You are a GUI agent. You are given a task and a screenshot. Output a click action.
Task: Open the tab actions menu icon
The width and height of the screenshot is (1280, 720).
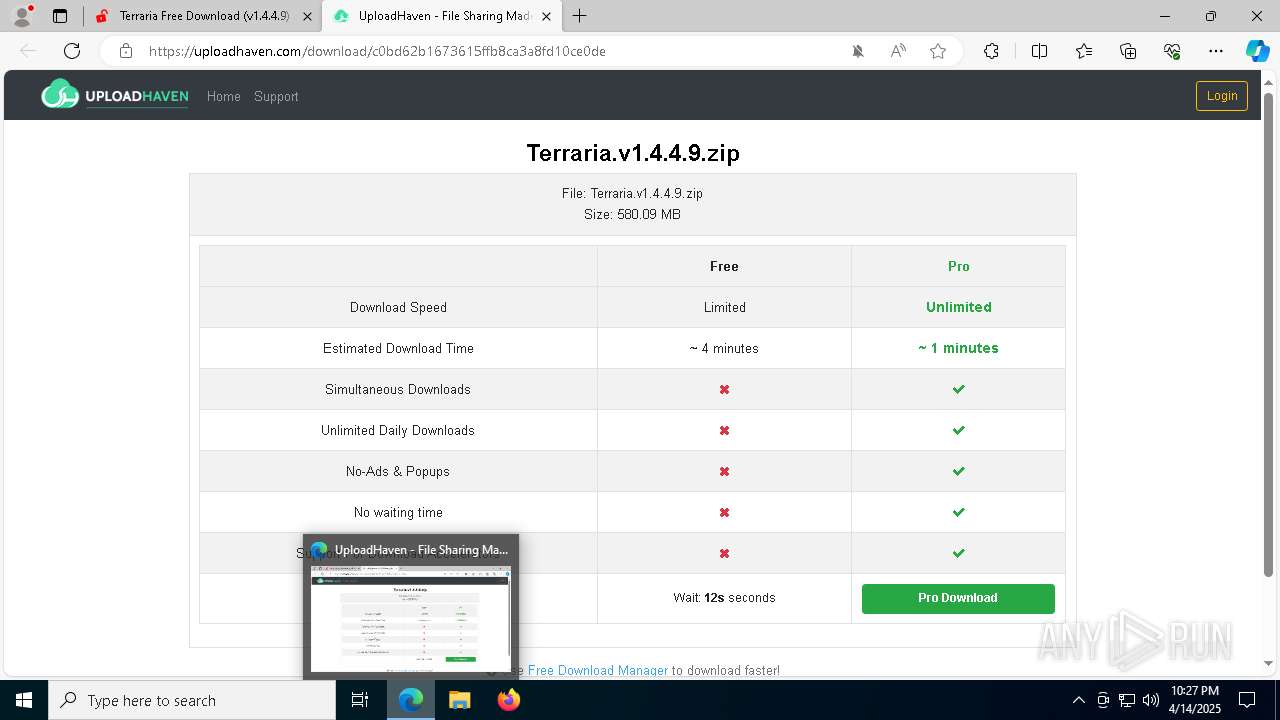60,16
